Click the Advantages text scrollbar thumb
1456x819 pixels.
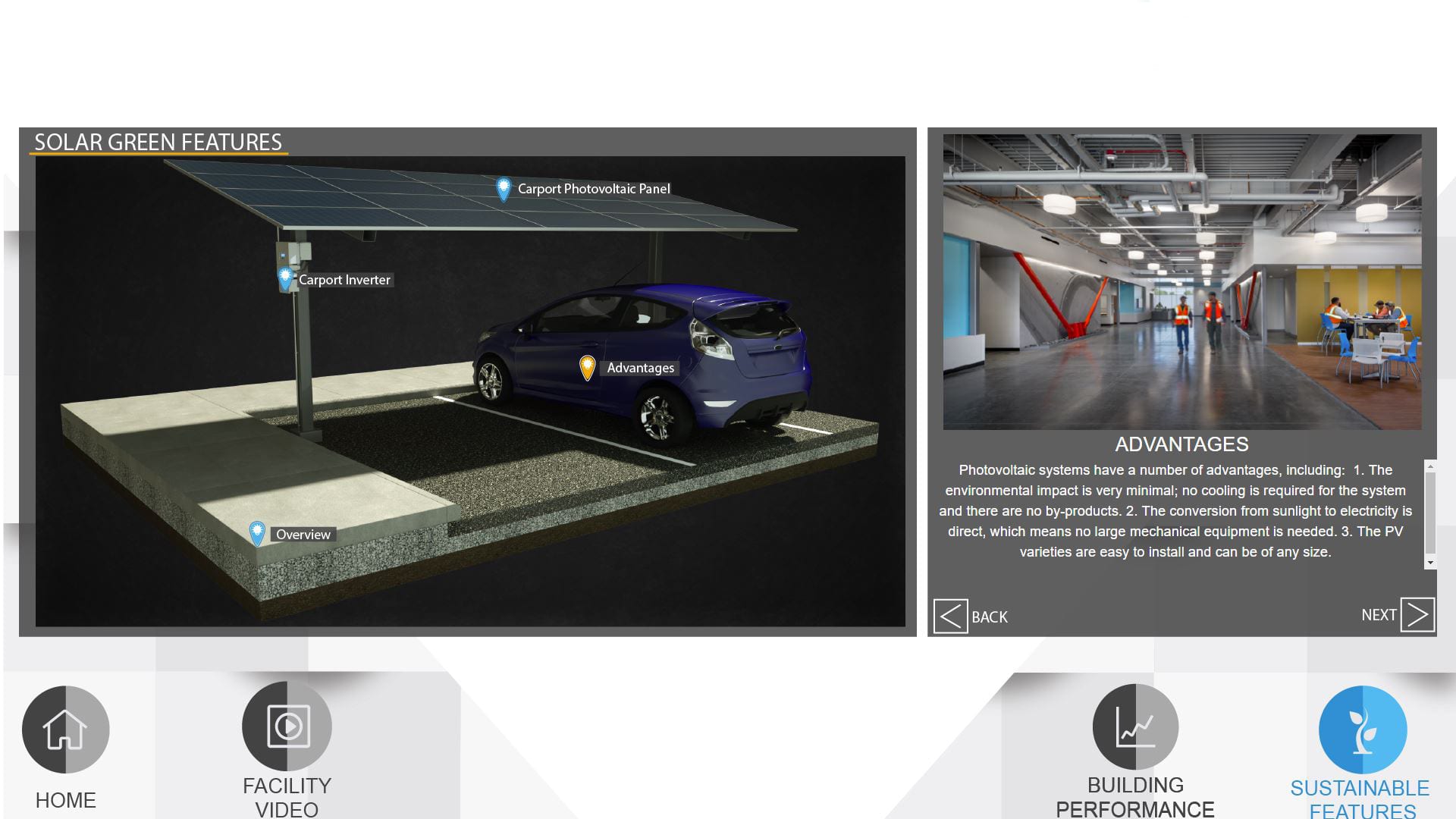pos(1430,513)
